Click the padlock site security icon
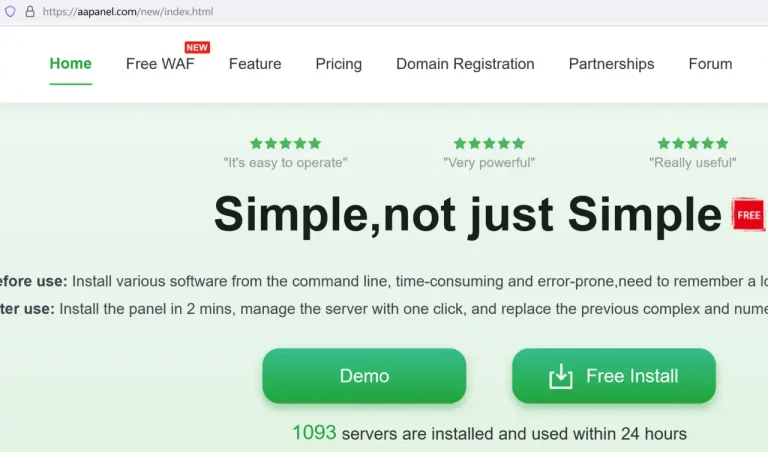768x452 pixels. 30,12
